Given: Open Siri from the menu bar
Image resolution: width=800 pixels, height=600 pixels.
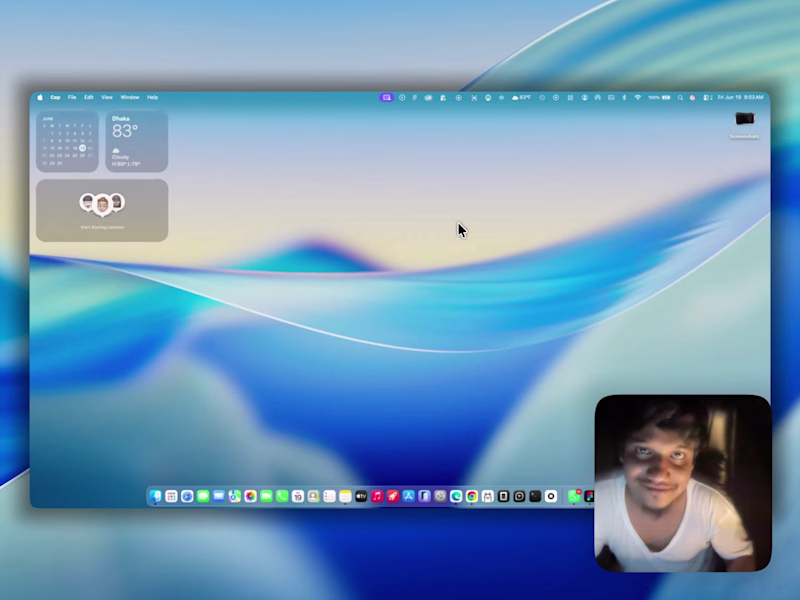Looking at the screenshot, I should point(692,97).
